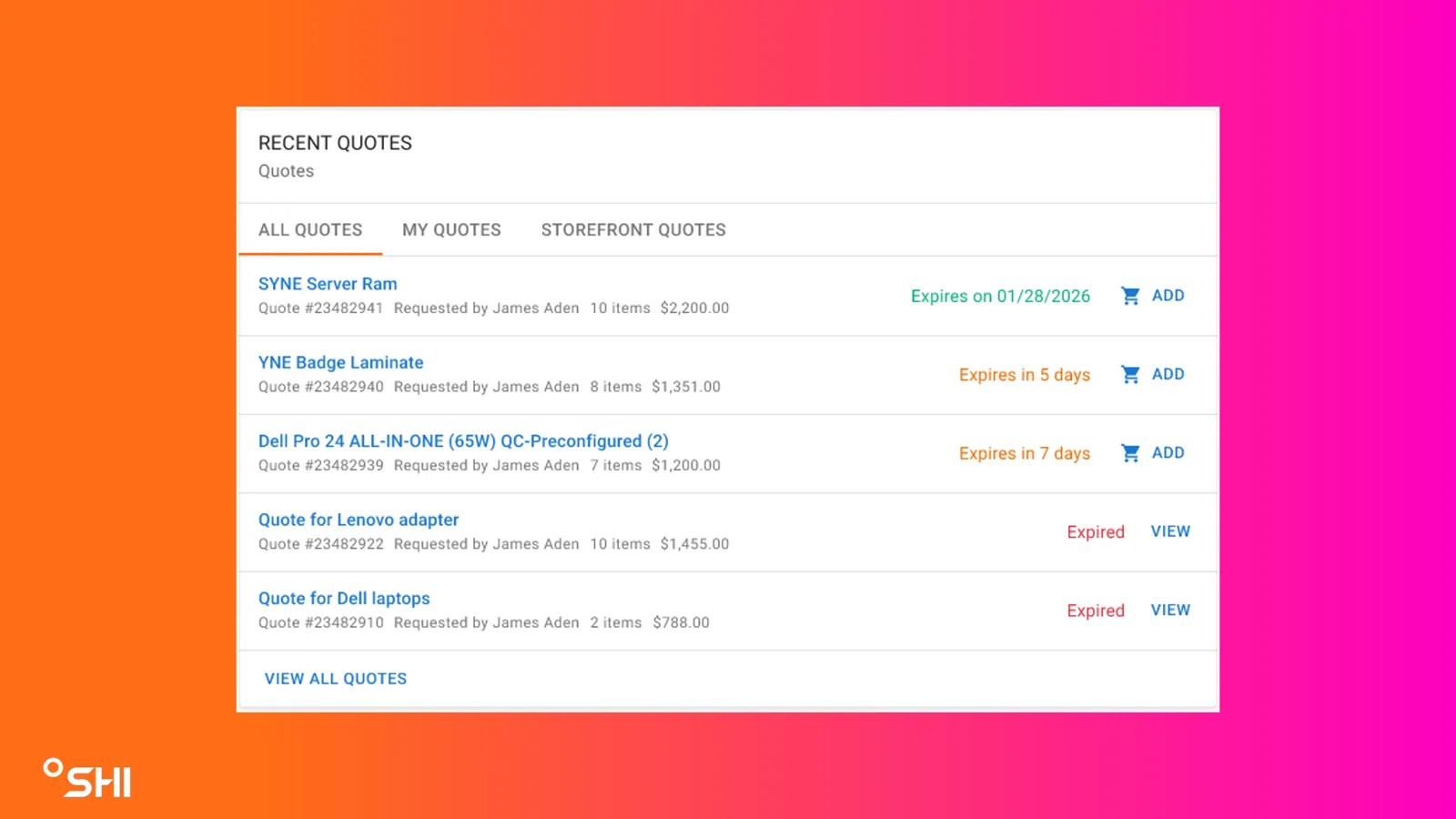Open Quote for Dell laptops link

pyautogui.click(x=344, y=599)
